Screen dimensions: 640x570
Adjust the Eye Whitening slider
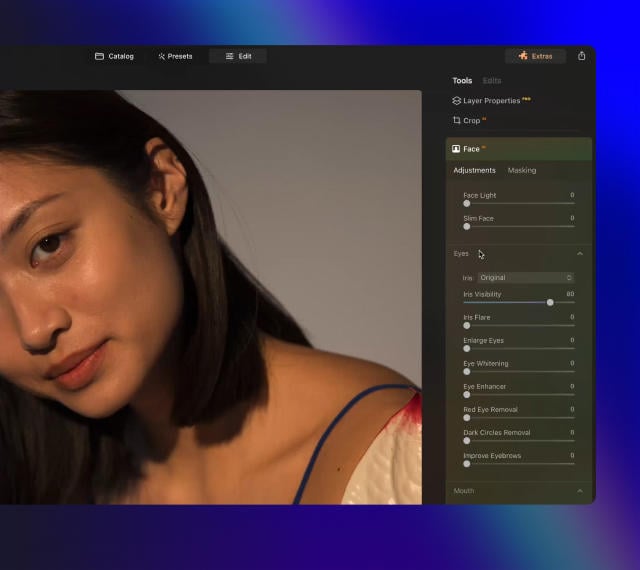tap(519, 372)
